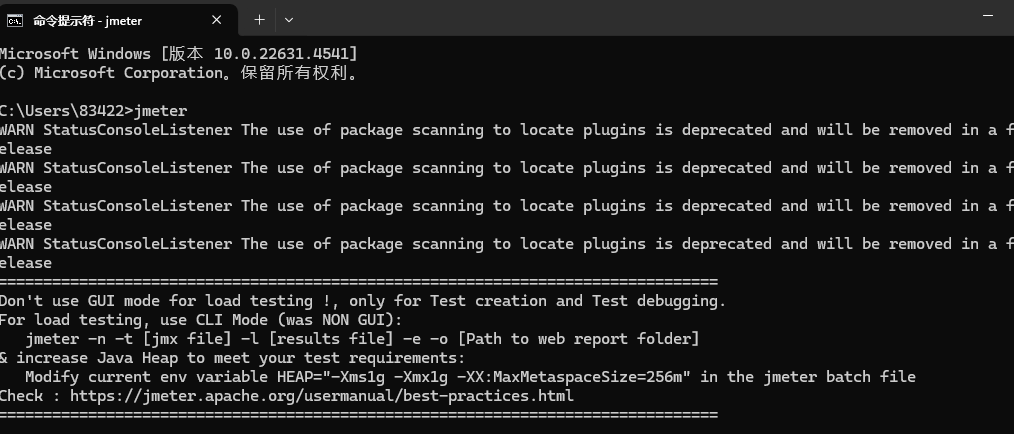Minimize the terminal window
Screen dimensions: 1014x434
[x=987, y=16]
